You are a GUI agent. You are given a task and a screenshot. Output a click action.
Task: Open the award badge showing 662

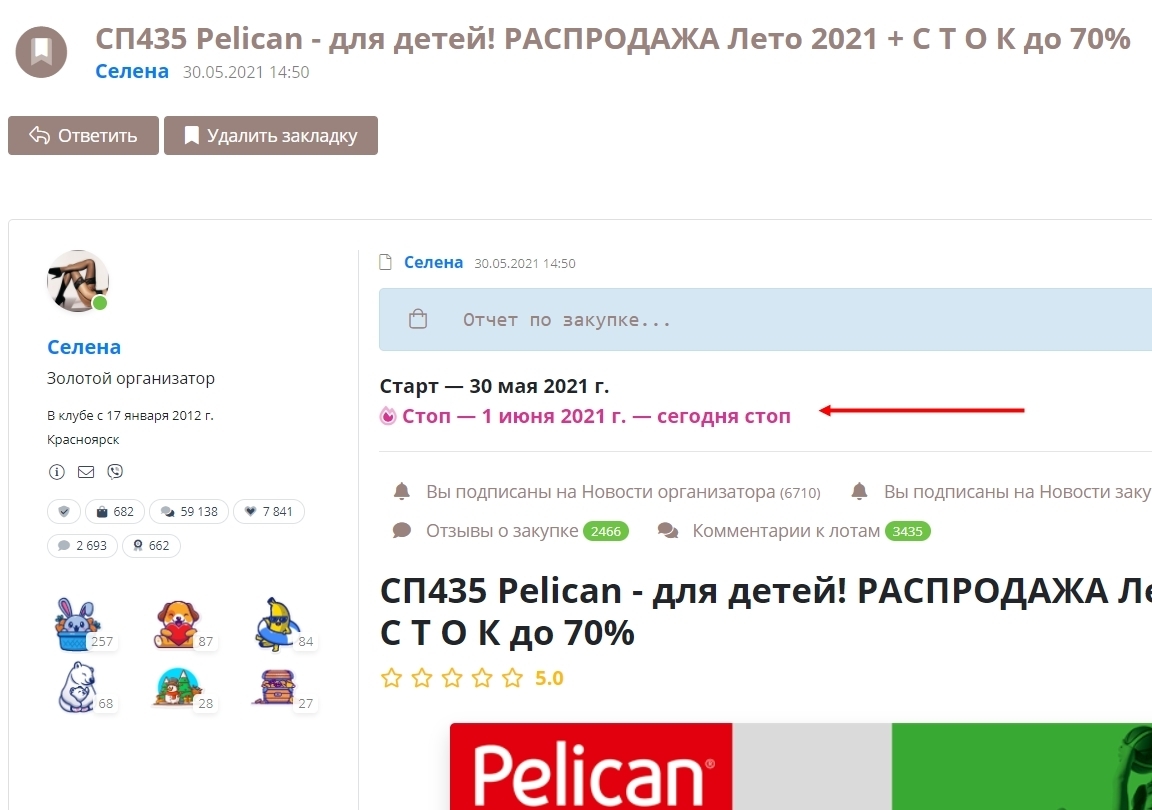pos(151,545)
